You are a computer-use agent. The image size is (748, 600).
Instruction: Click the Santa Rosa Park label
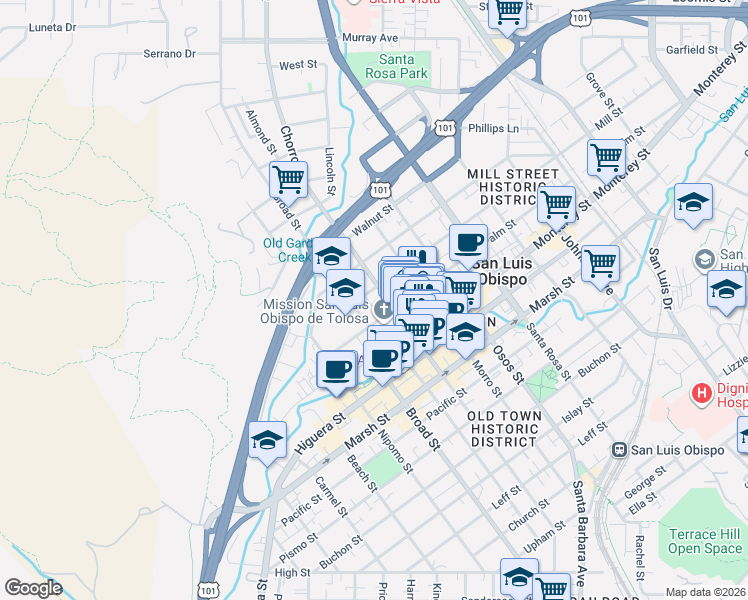396,66
